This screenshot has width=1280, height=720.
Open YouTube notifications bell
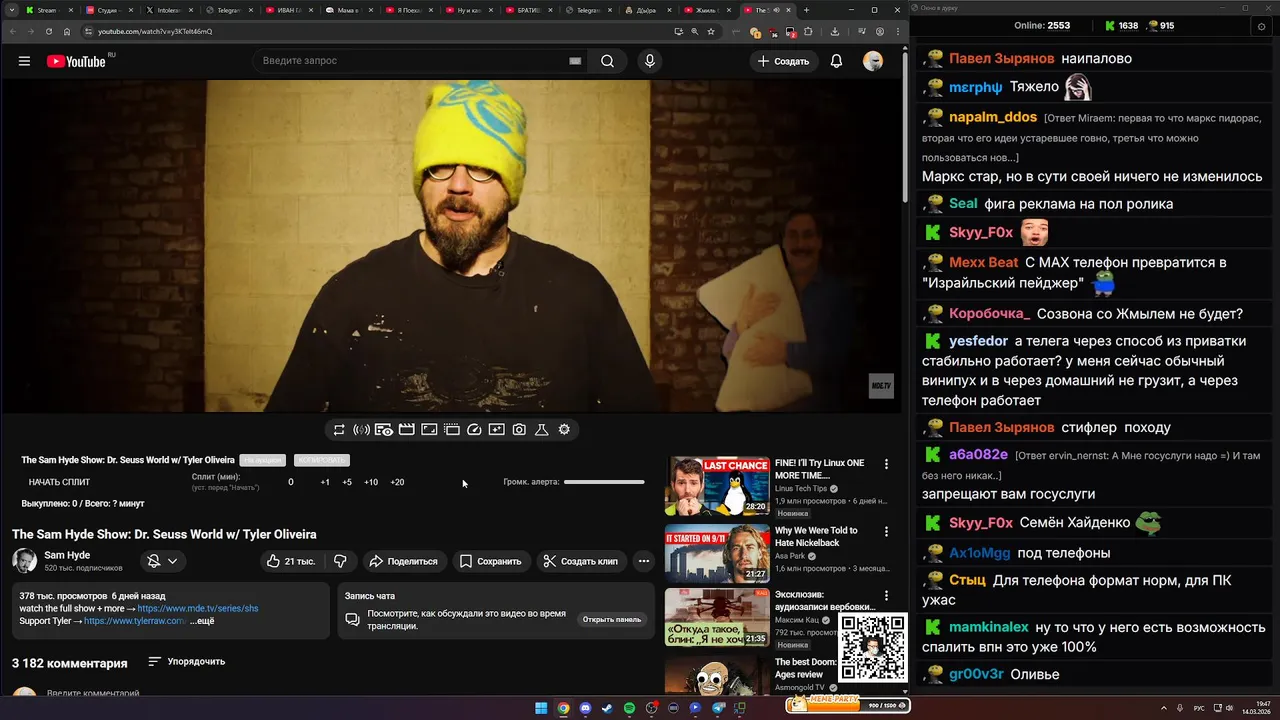tap(836, 61)
